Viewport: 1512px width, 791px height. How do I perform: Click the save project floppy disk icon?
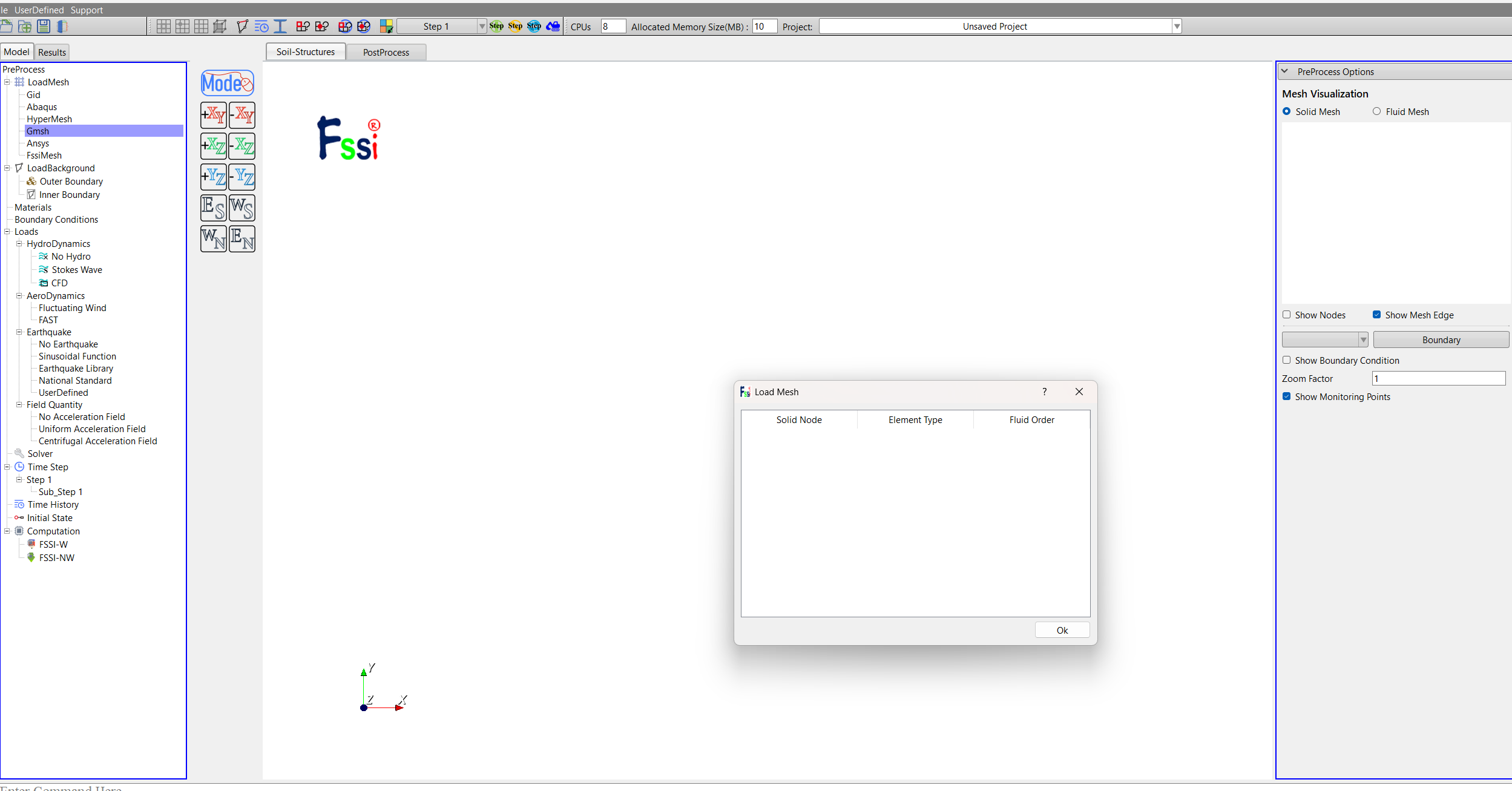coord(44,26)
